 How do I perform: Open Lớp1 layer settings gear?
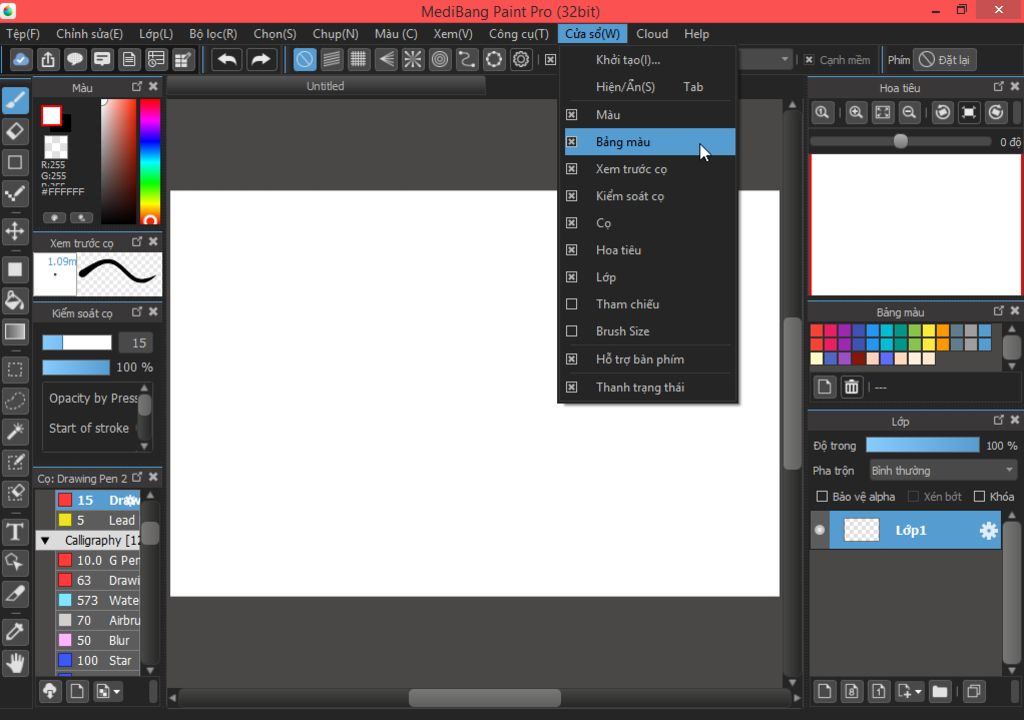[988, 531]
